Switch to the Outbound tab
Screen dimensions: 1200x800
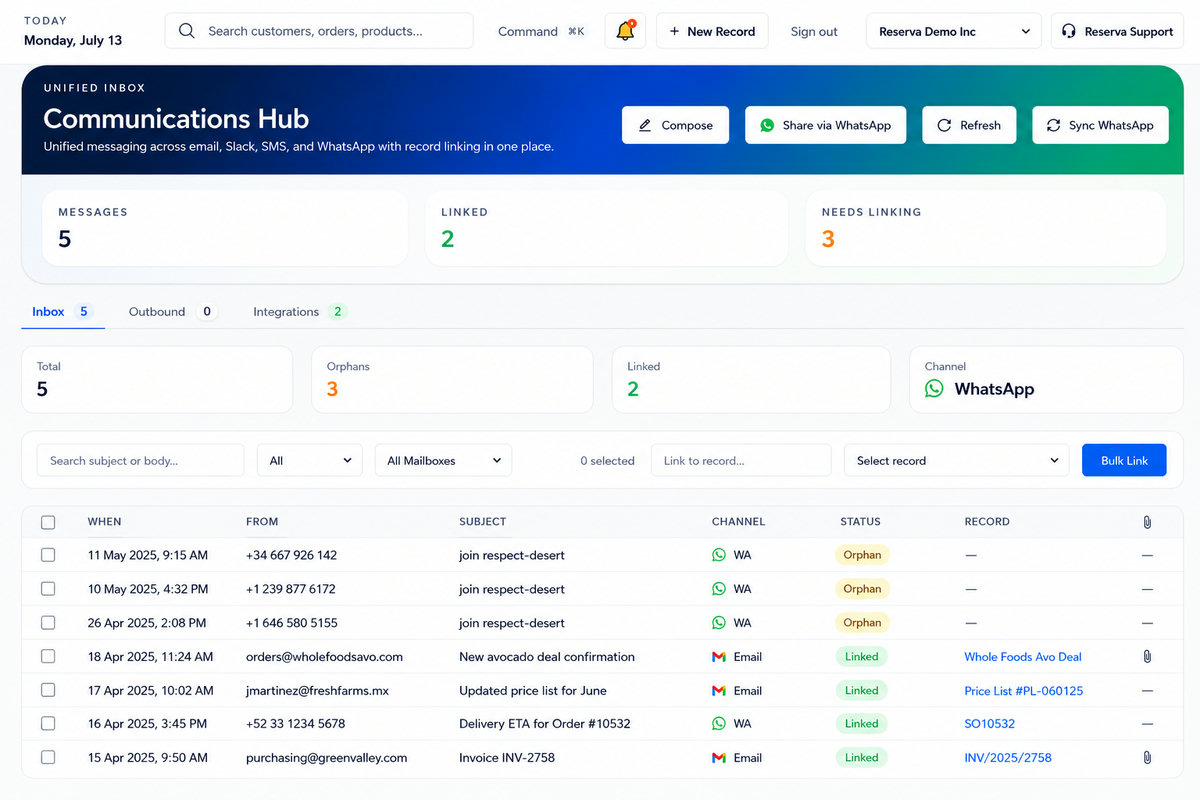[172, 312]
